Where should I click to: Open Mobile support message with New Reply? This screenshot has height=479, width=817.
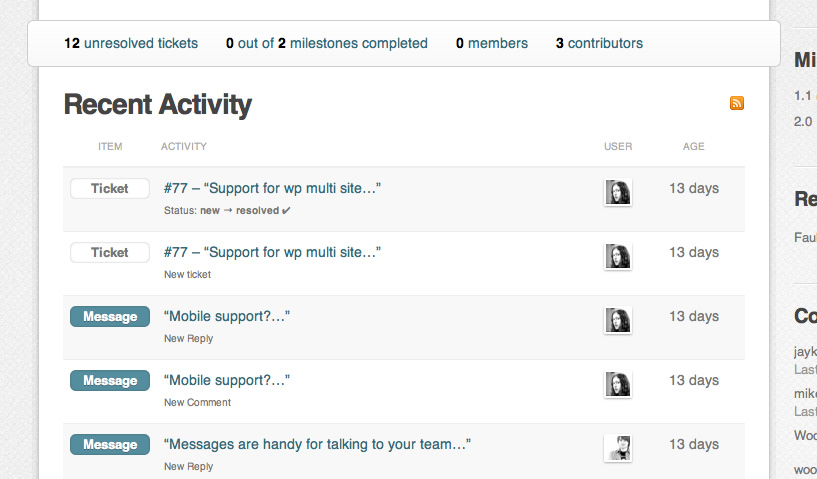[x=227, y=316]
